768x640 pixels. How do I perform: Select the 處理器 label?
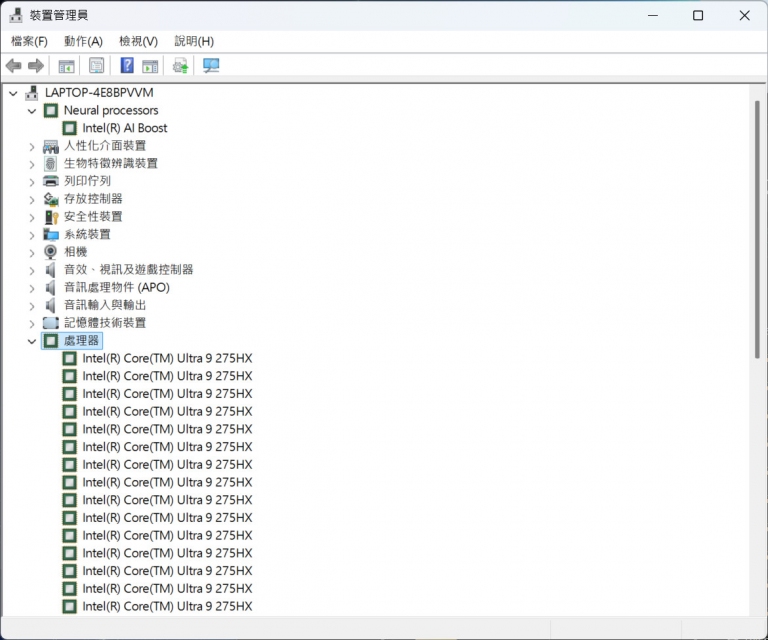(81, 340)
